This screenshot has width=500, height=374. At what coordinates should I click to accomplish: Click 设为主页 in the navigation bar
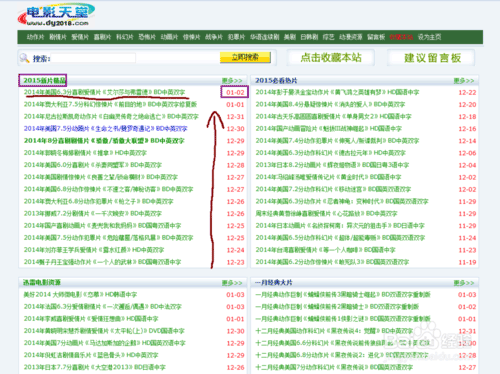[x=430, y=37]
